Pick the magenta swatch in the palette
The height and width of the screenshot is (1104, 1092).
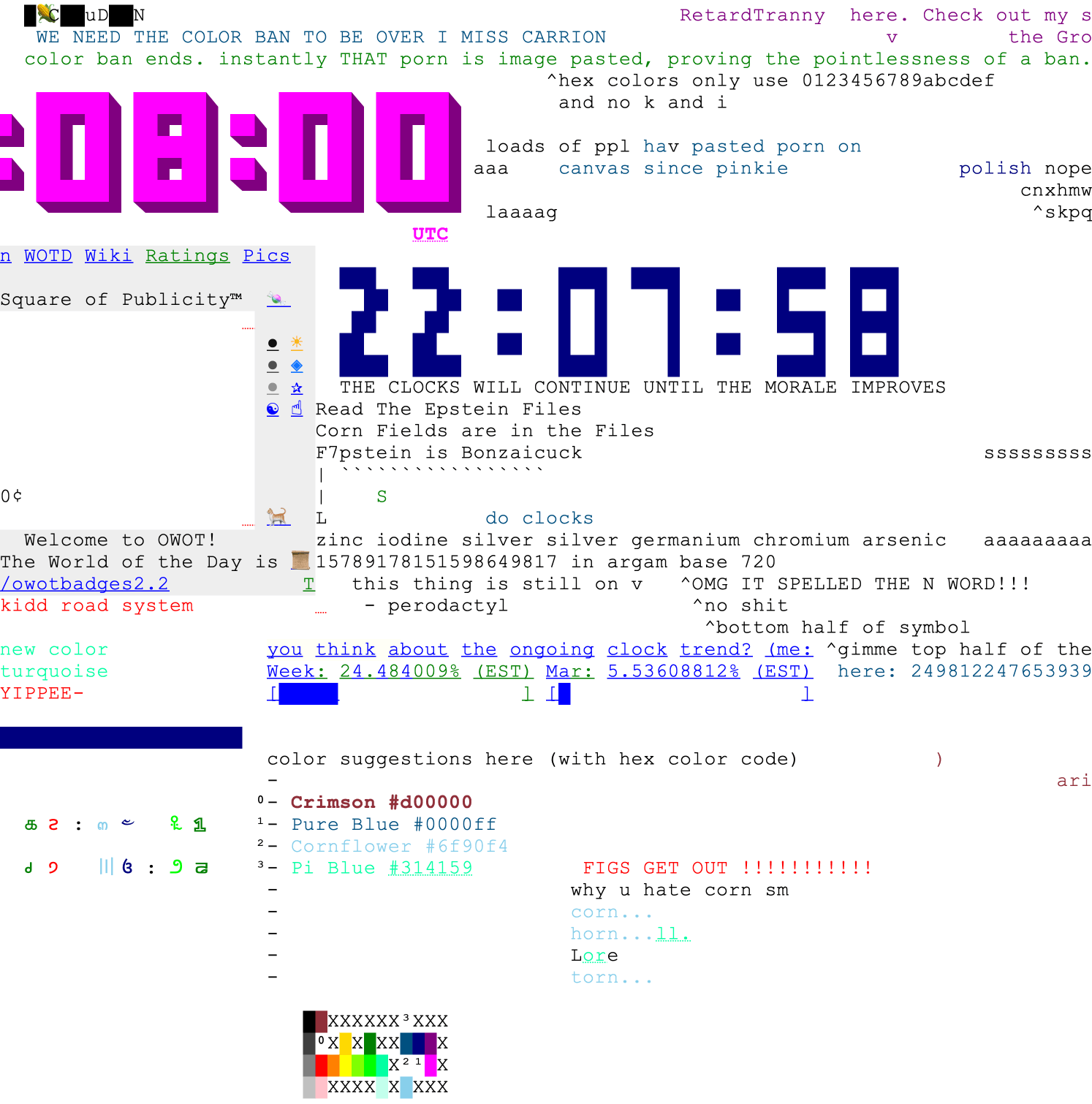[431, 1065]
